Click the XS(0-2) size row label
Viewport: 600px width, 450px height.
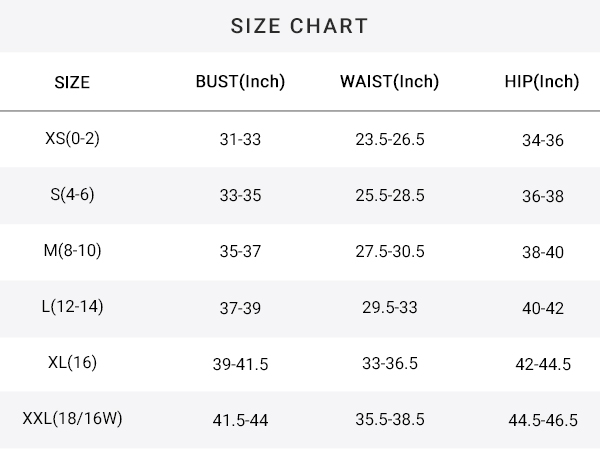click(72, 138)
